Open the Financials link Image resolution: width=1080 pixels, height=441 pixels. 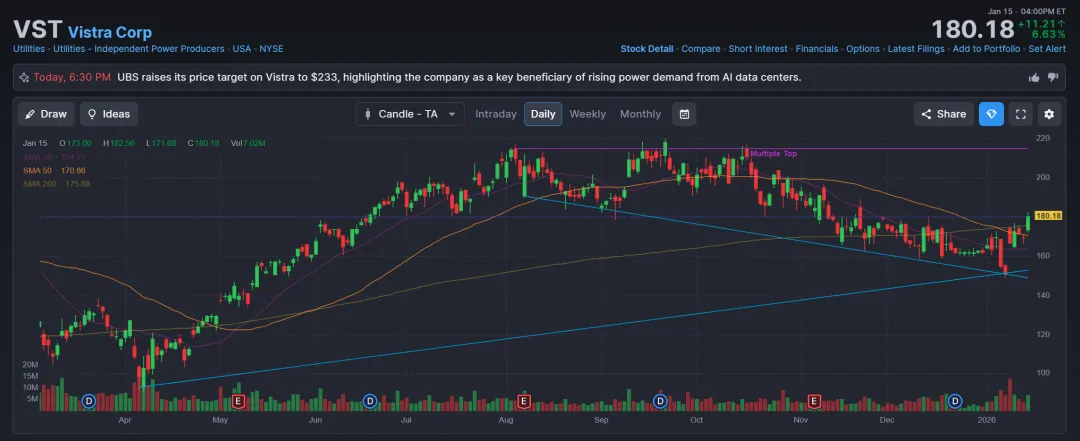pyautogui.click(x=817, y=49)
